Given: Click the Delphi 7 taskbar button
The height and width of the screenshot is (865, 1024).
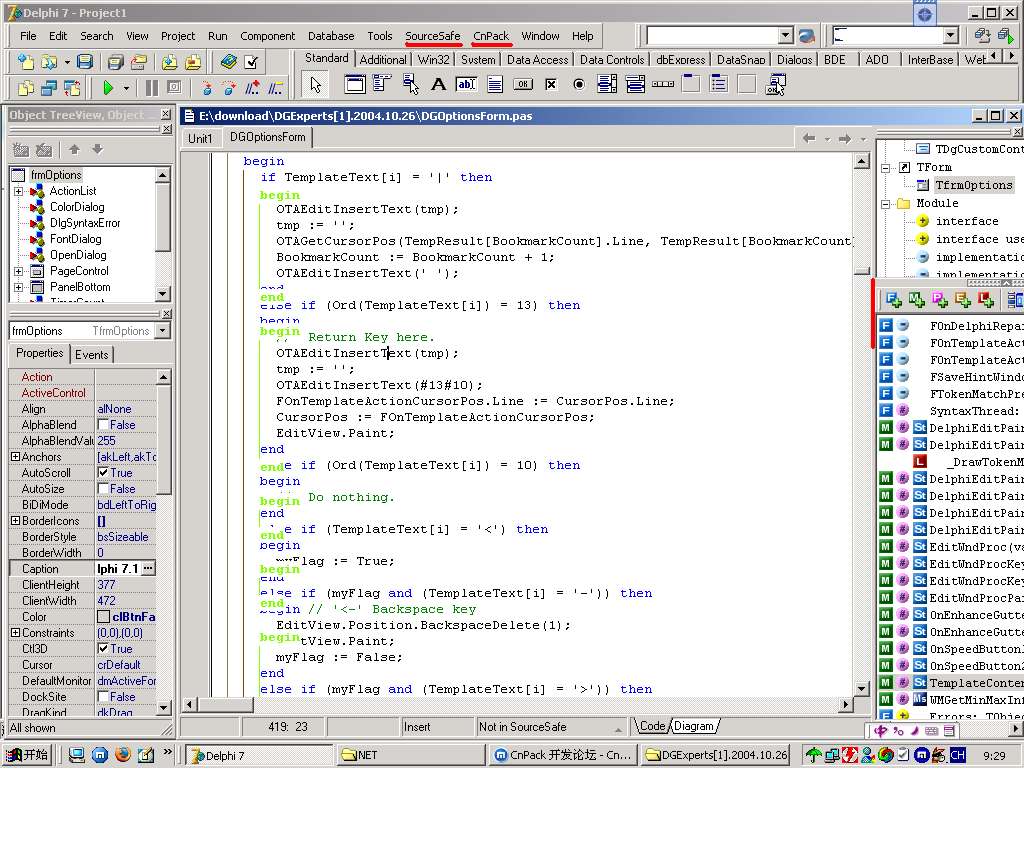Looking at the screenshot, I should pos(258,755).
